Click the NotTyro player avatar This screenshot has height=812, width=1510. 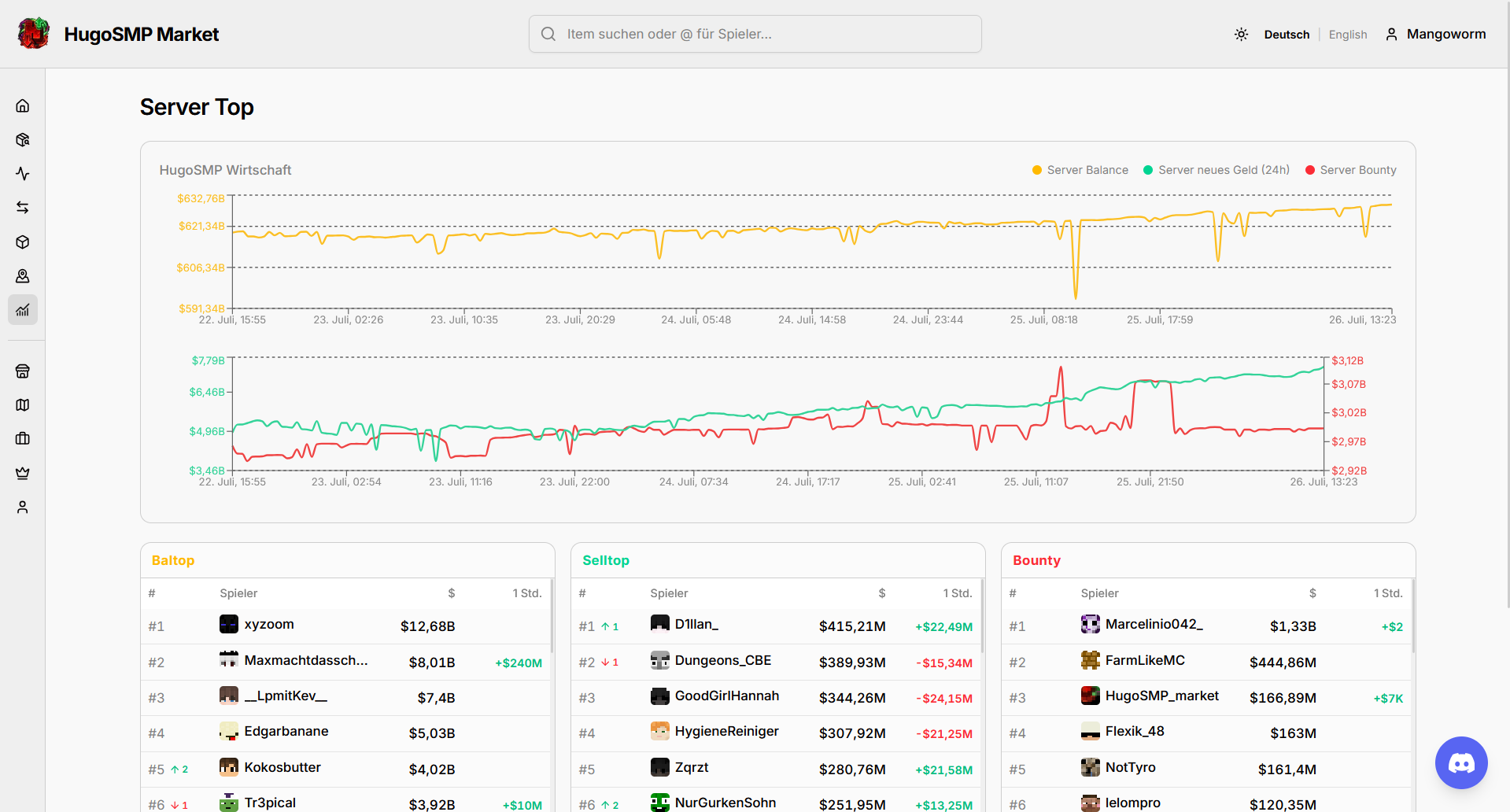1091,767
